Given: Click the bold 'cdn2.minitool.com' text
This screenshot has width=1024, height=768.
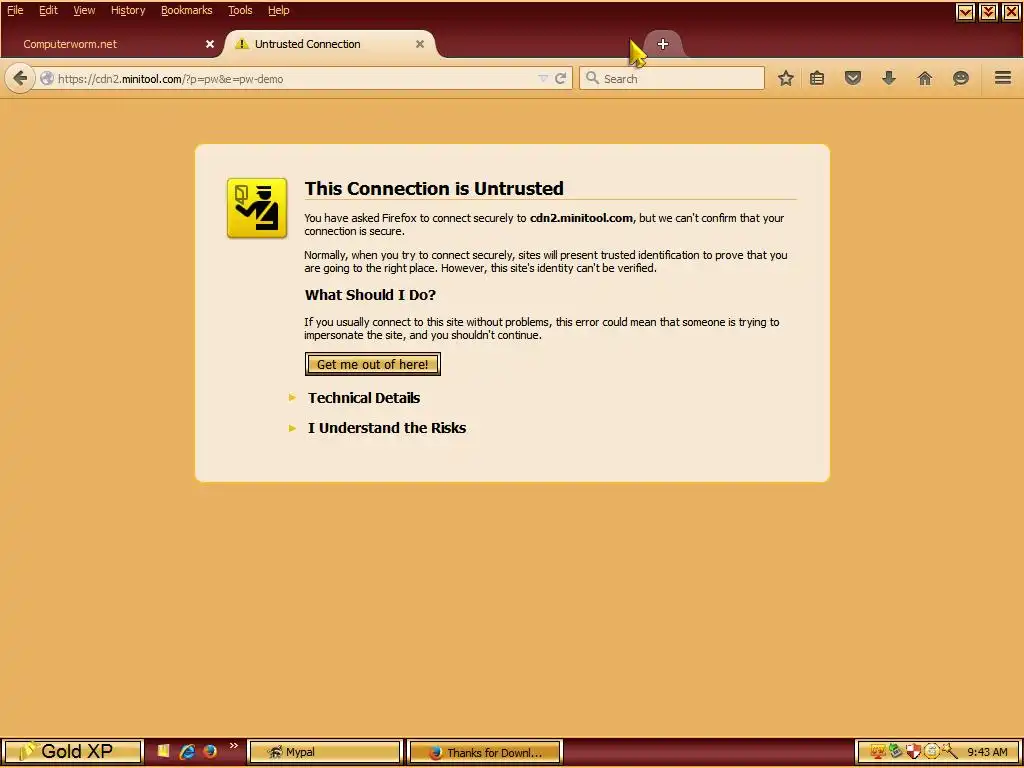Looking at the screenshot, I should point(581,218).
